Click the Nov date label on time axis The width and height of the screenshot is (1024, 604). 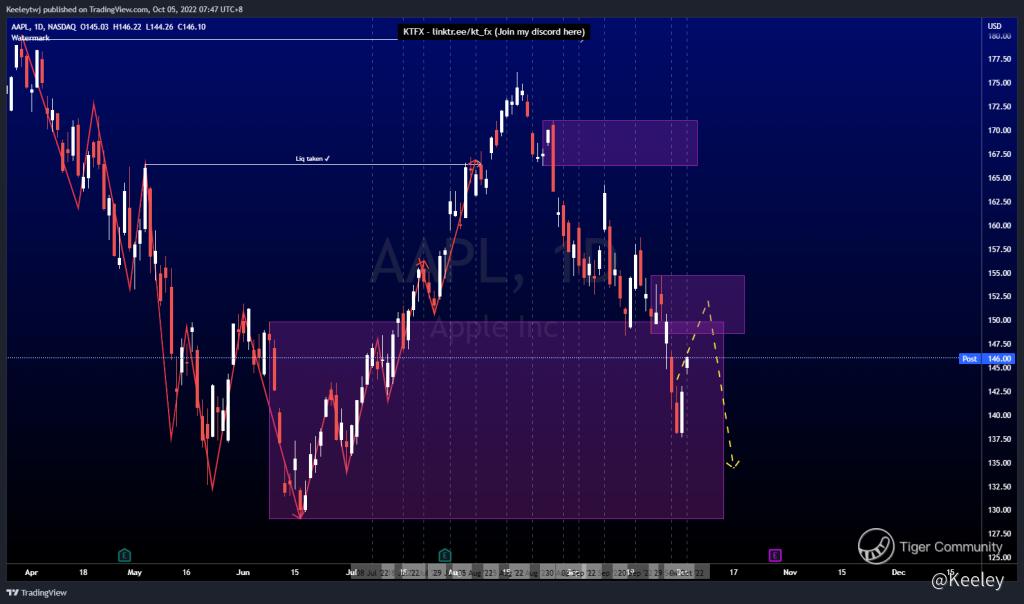click(790, 573)
